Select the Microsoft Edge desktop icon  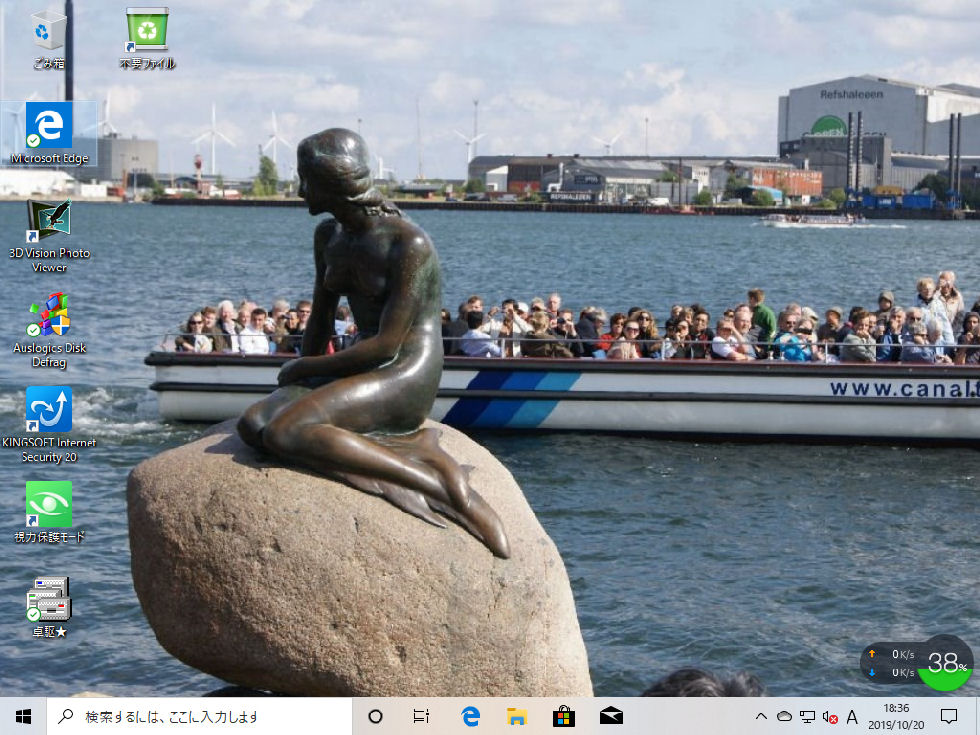pyautogui.click(x=48, y=127)
